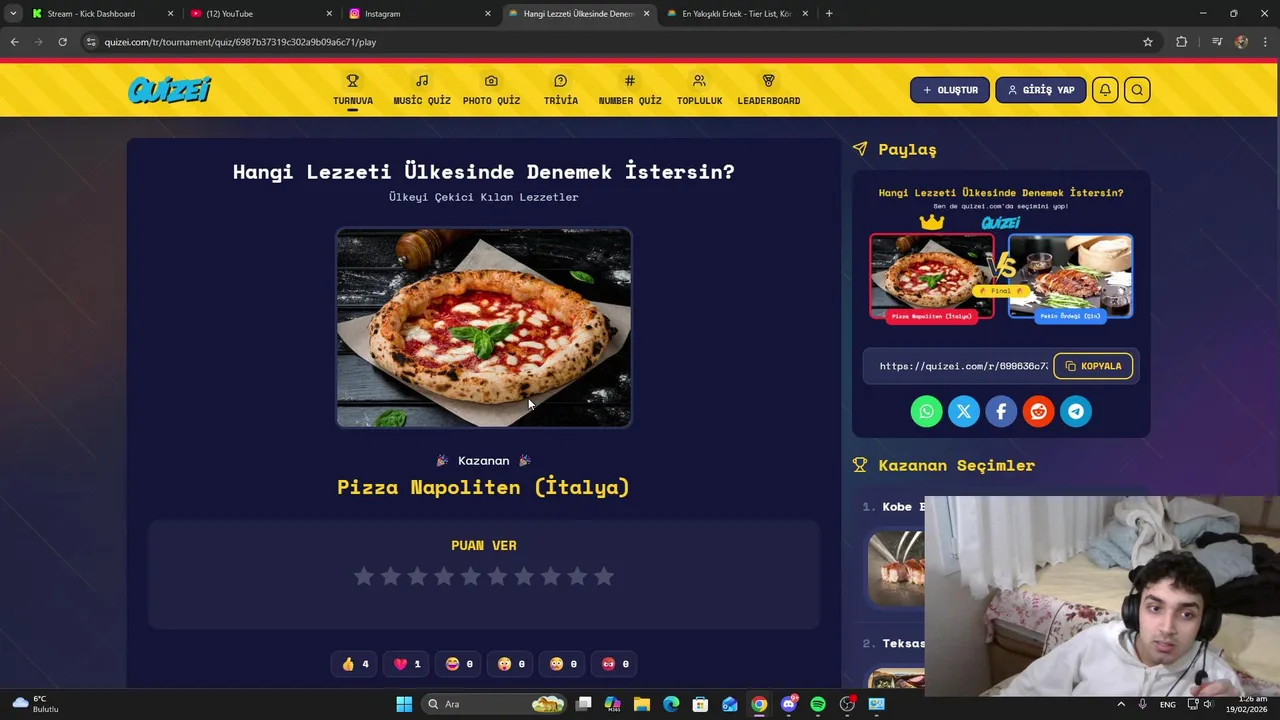
Task: Bookmark this page with star icon
Action: point(1148,42)
